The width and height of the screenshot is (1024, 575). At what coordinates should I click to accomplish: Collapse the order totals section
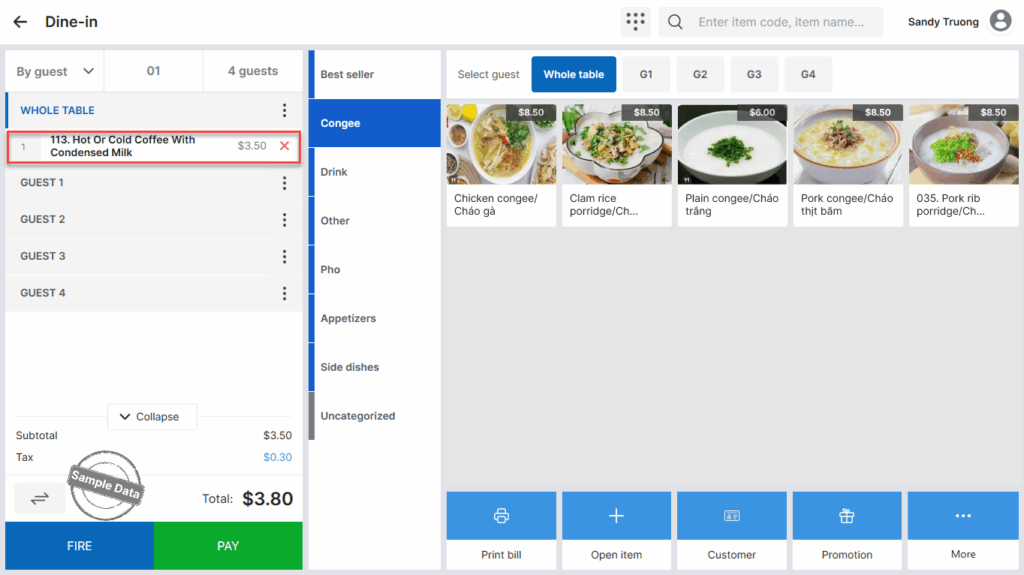click(151, 416)
